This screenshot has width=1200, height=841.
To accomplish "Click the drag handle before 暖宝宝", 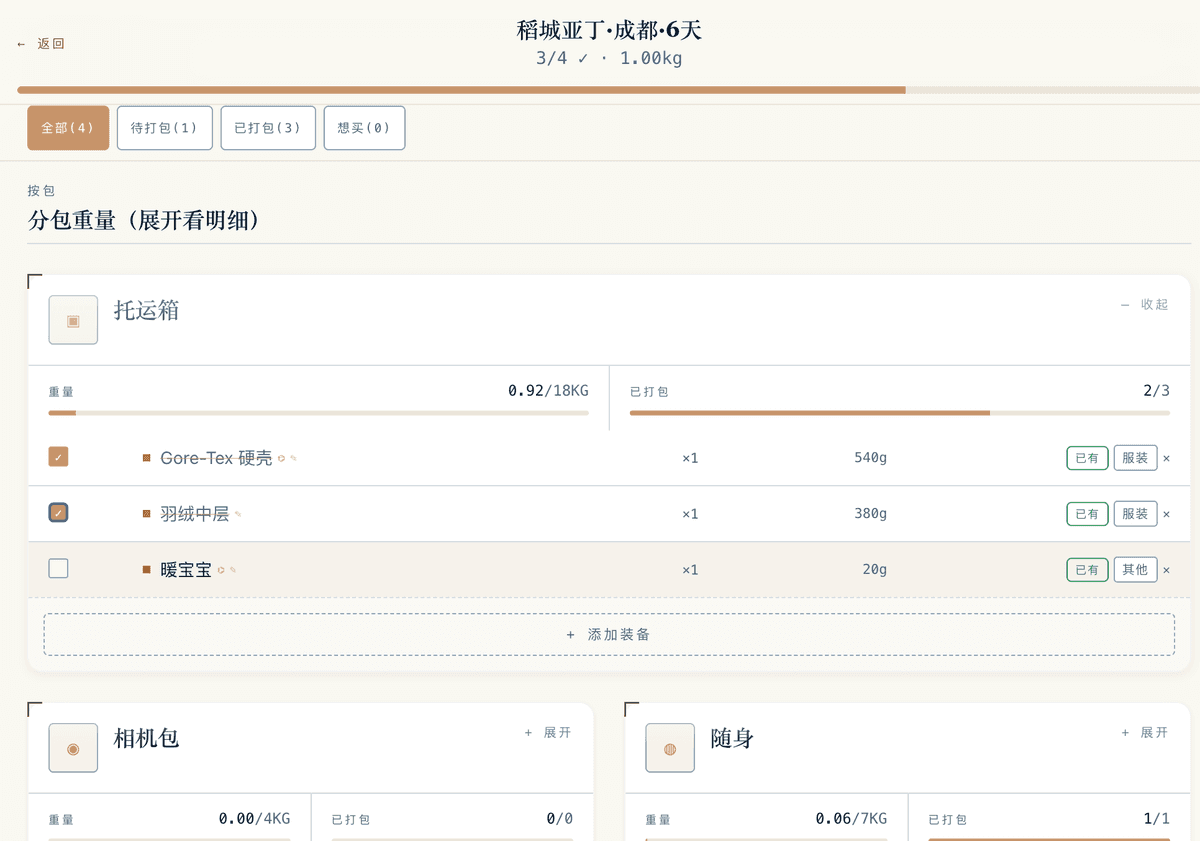I will click(146, 569).
